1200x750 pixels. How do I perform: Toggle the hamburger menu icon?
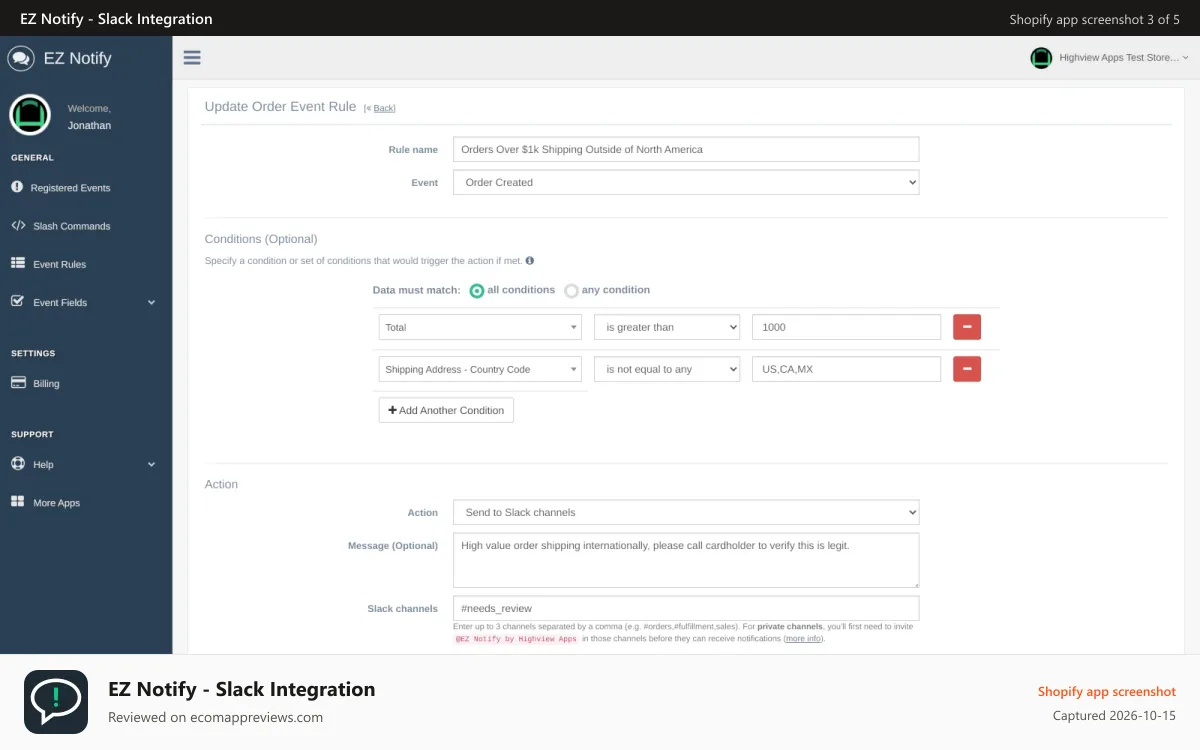tap(192, 58)
